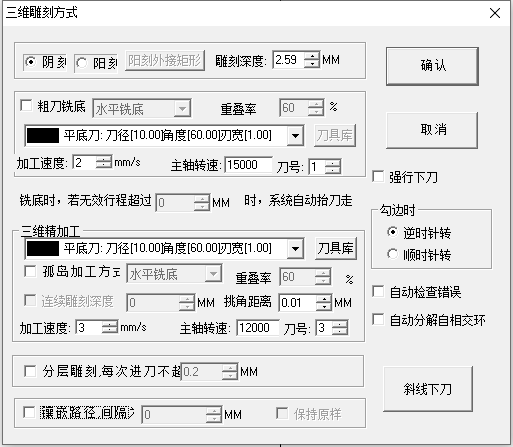This screenshot has height=447, width=513.
Task: Choose 逆时针转 for 勾边时
Action: point(393,232)
